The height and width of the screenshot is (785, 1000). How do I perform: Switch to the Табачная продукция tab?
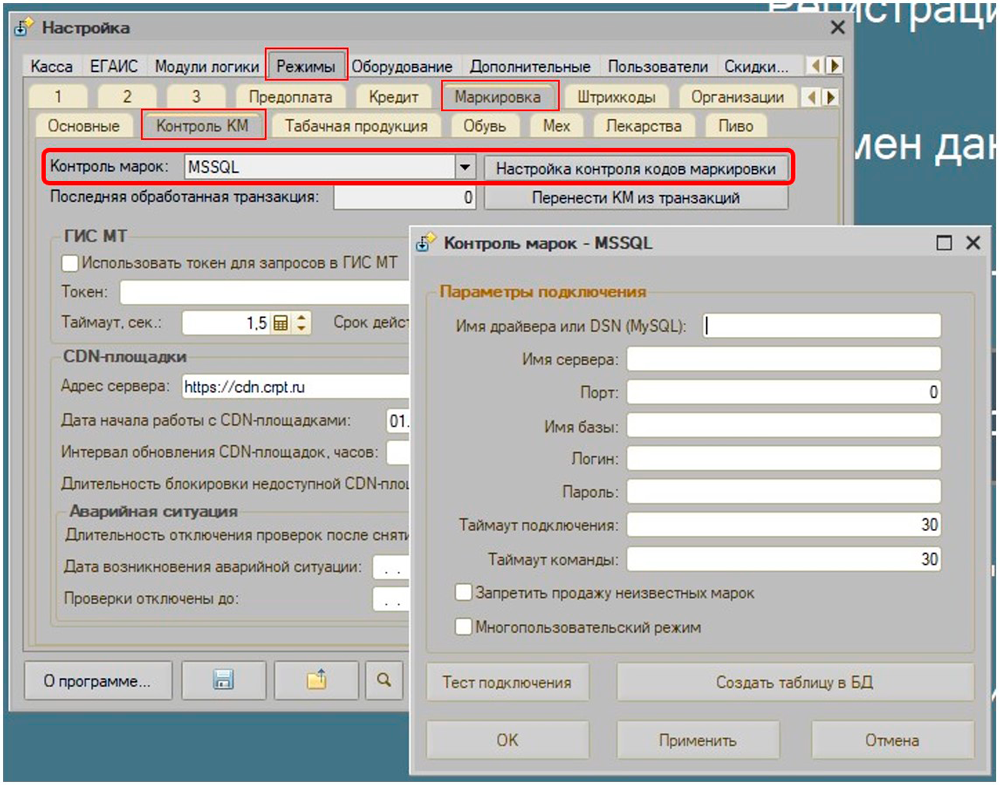click(356, 126)
